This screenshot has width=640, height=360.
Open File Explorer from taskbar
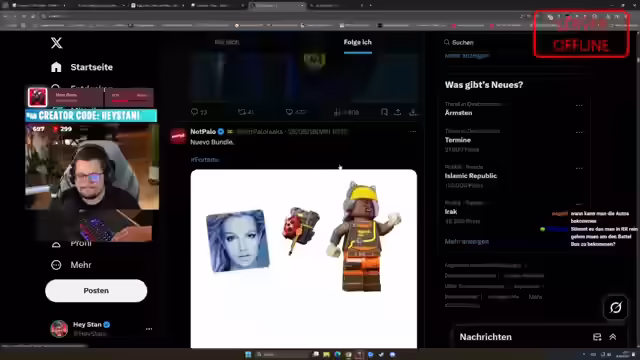click(x=326, y=354)
